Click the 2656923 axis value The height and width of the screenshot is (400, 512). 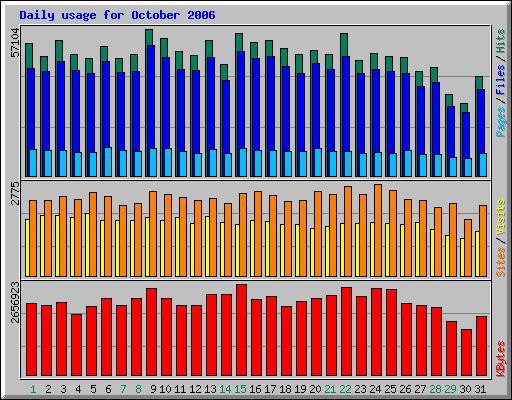coord(15,302)
